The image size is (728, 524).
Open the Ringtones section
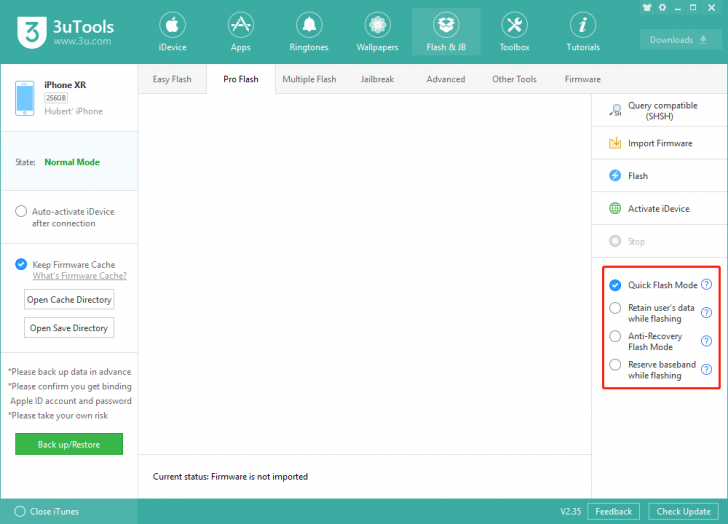click(x=309, y=32)
